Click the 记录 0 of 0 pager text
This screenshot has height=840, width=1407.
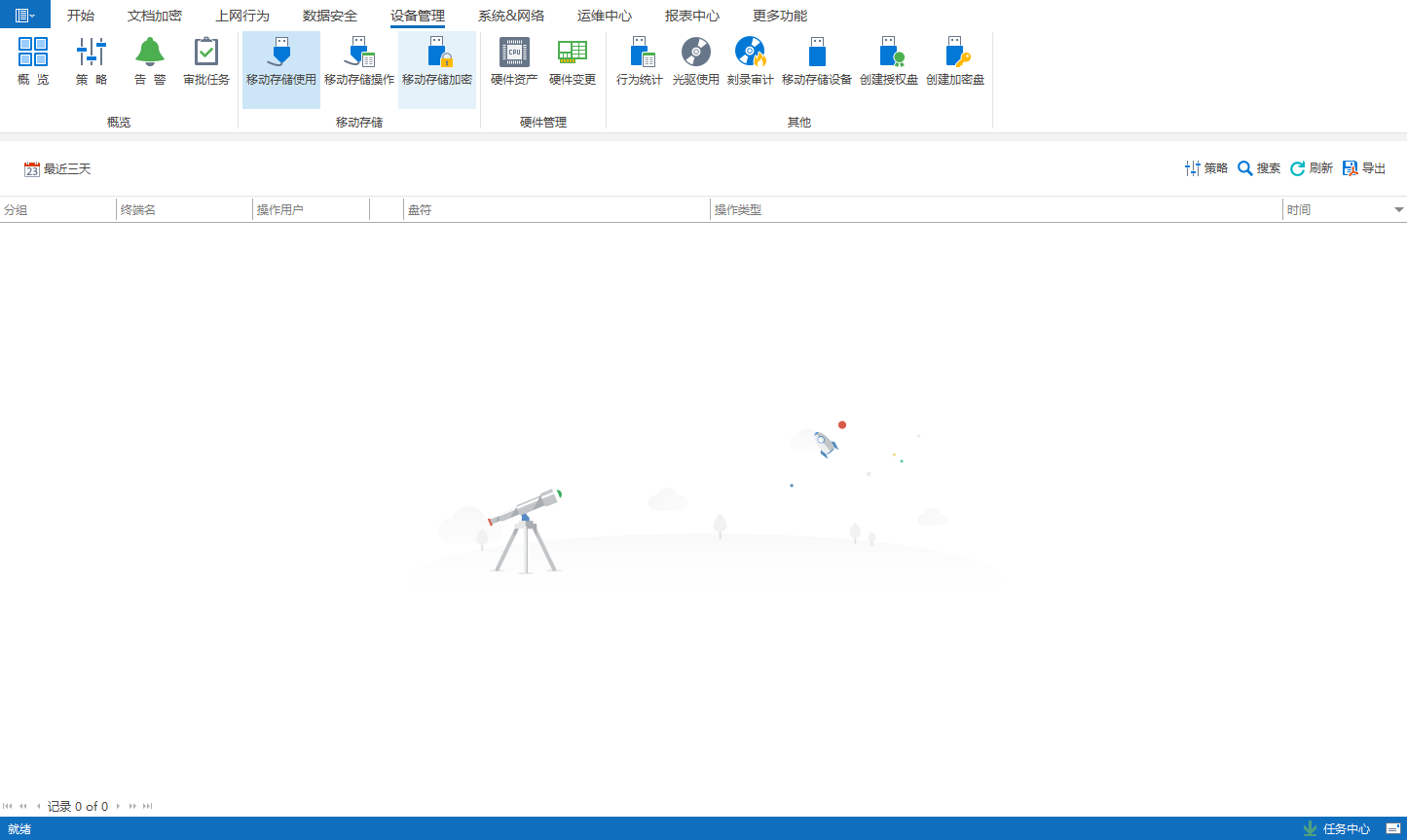pyautogui.click(x=78, y=806)
